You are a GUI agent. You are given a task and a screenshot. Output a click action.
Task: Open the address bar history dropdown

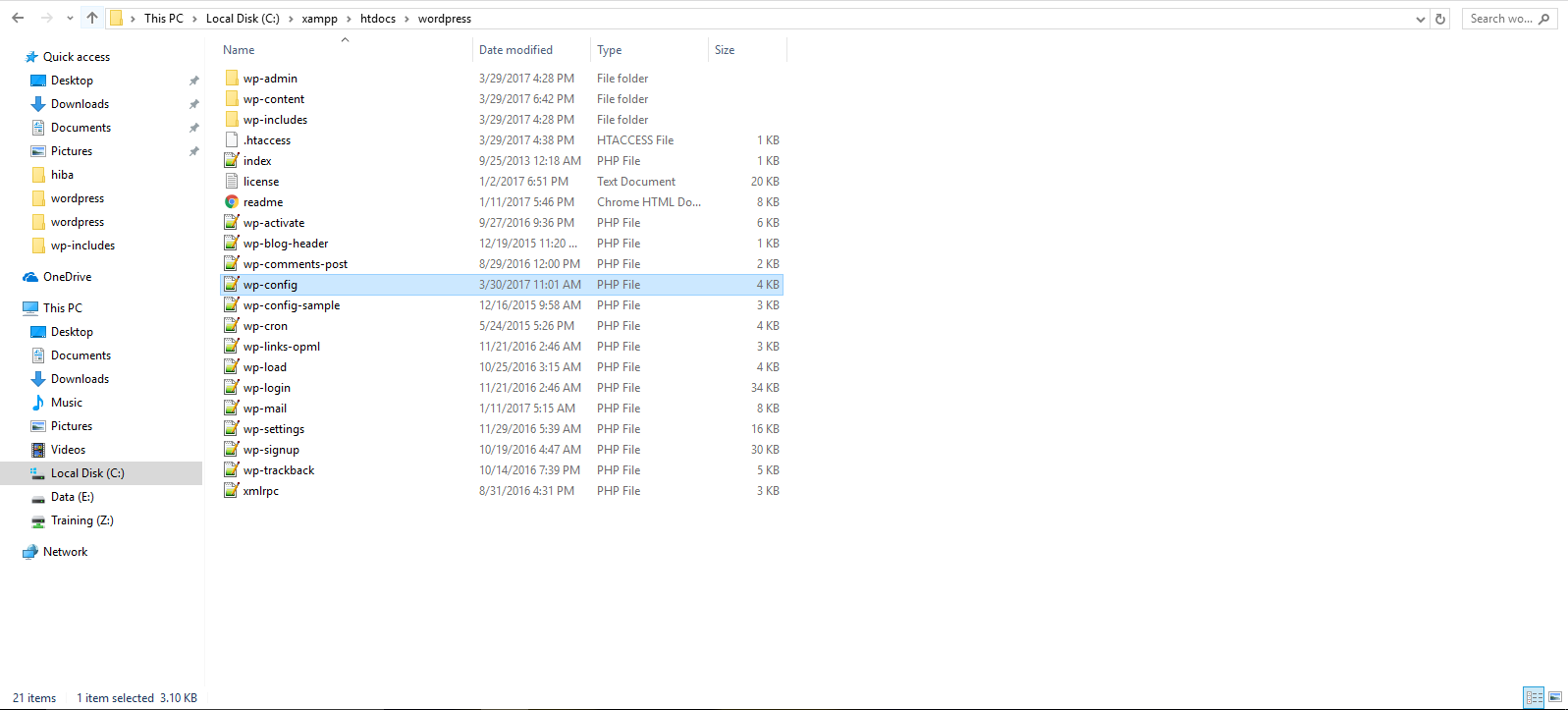click(1421, 19)
